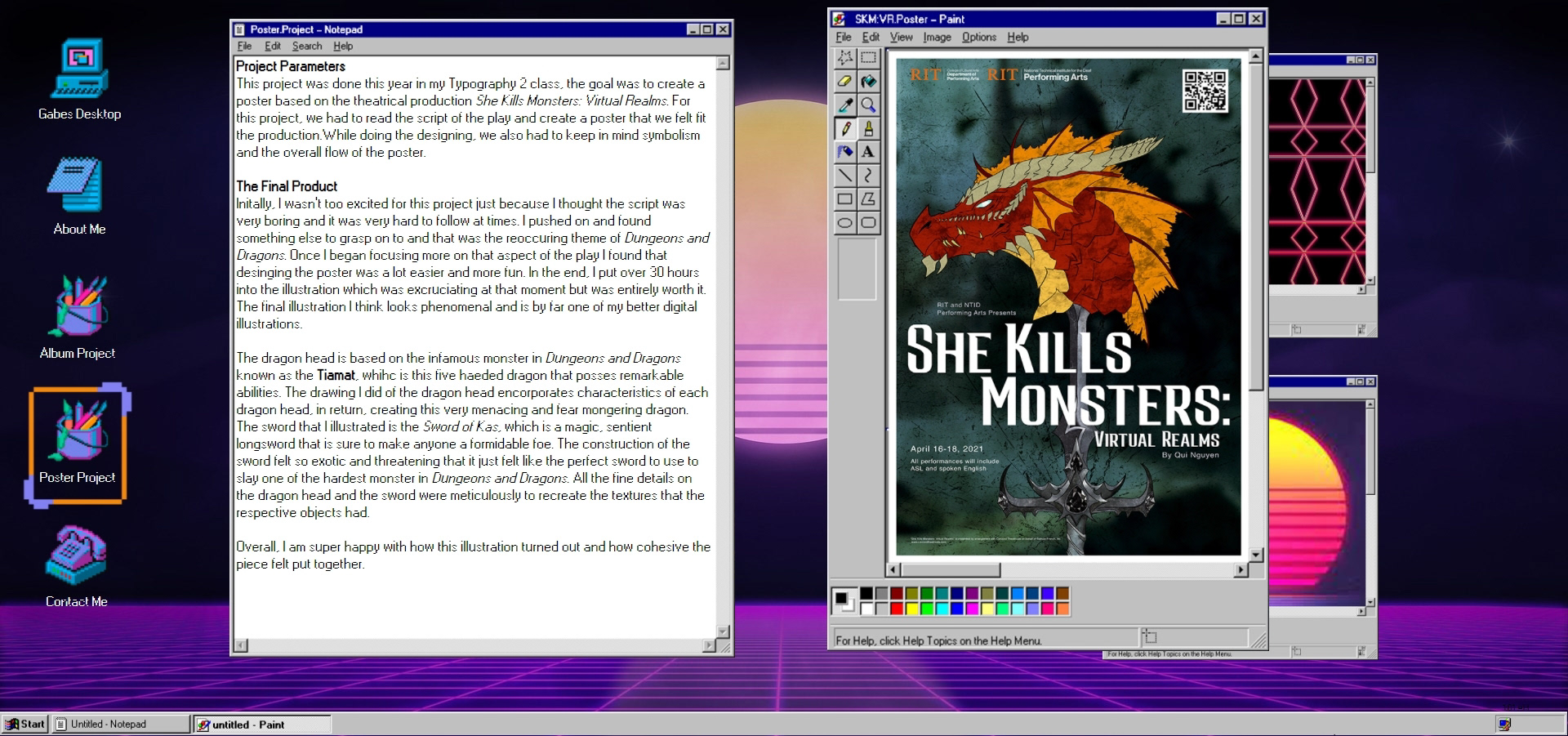This screenshot has height=736, width=1568.
Task: Switch to Untitled - Notepad taskbar button
Action: [x=121, y=724]
